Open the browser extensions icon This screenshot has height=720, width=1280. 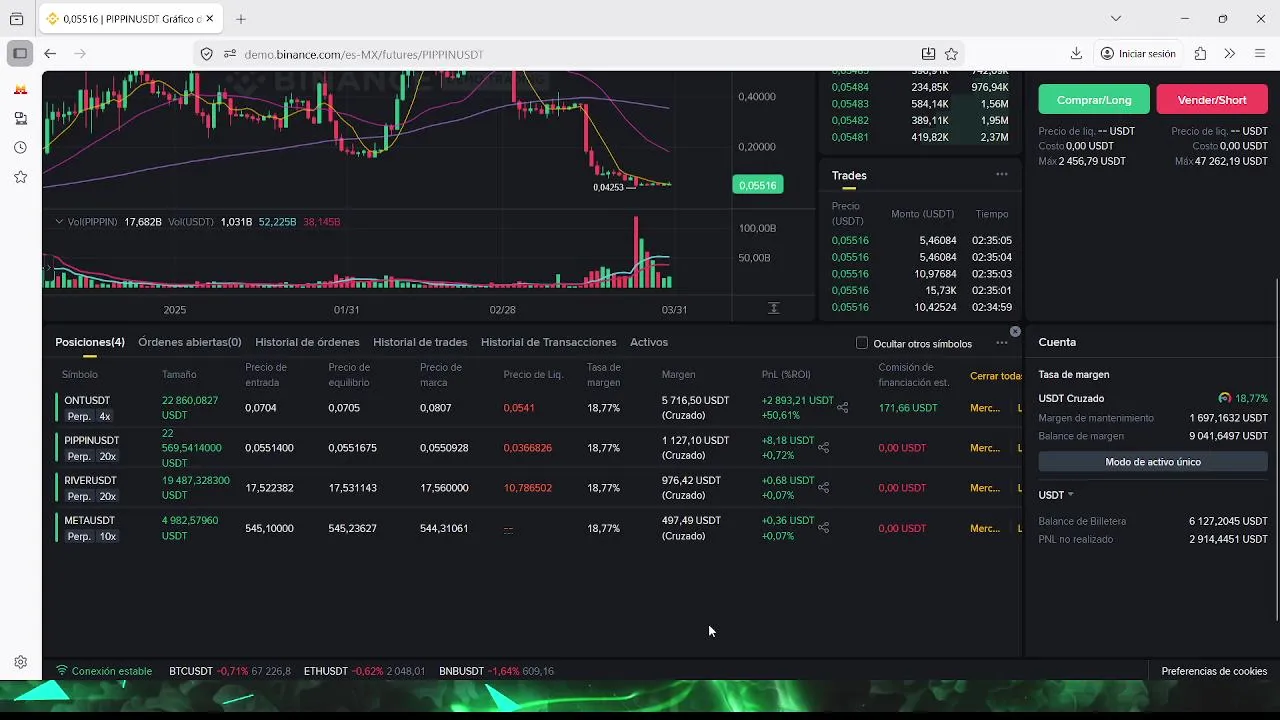pos(1200,54)
